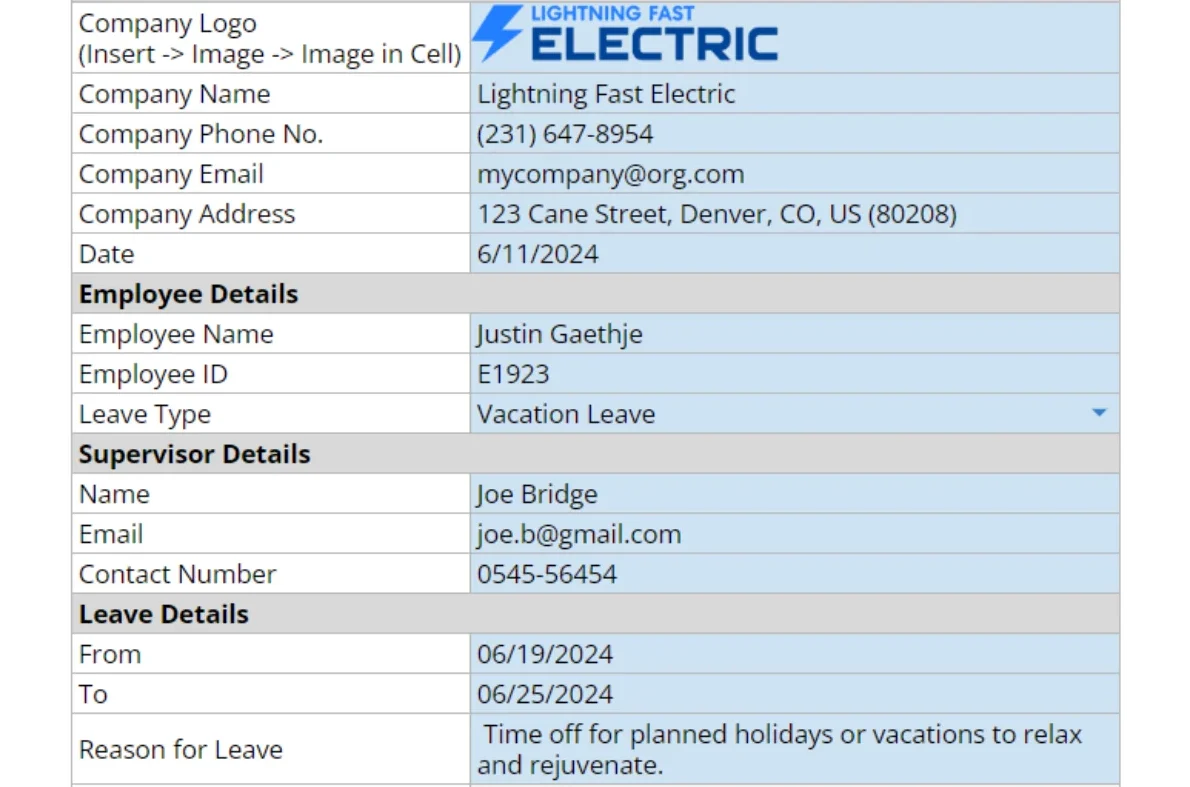Click the To date cell 06/25/2024
Viewport: 1190px width, 787px height.
tap(795, 694)
